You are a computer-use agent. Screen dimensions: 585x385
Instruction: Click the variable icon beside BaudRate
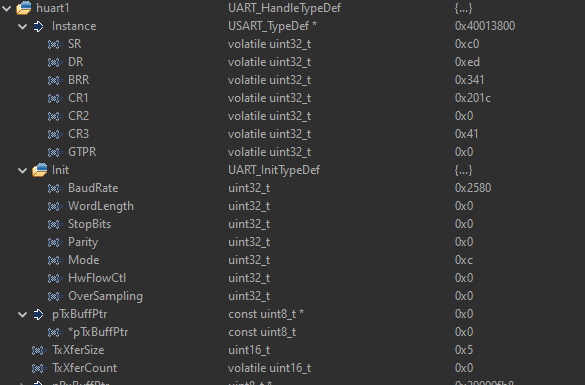pyautogui.click(x=55, y=188)
